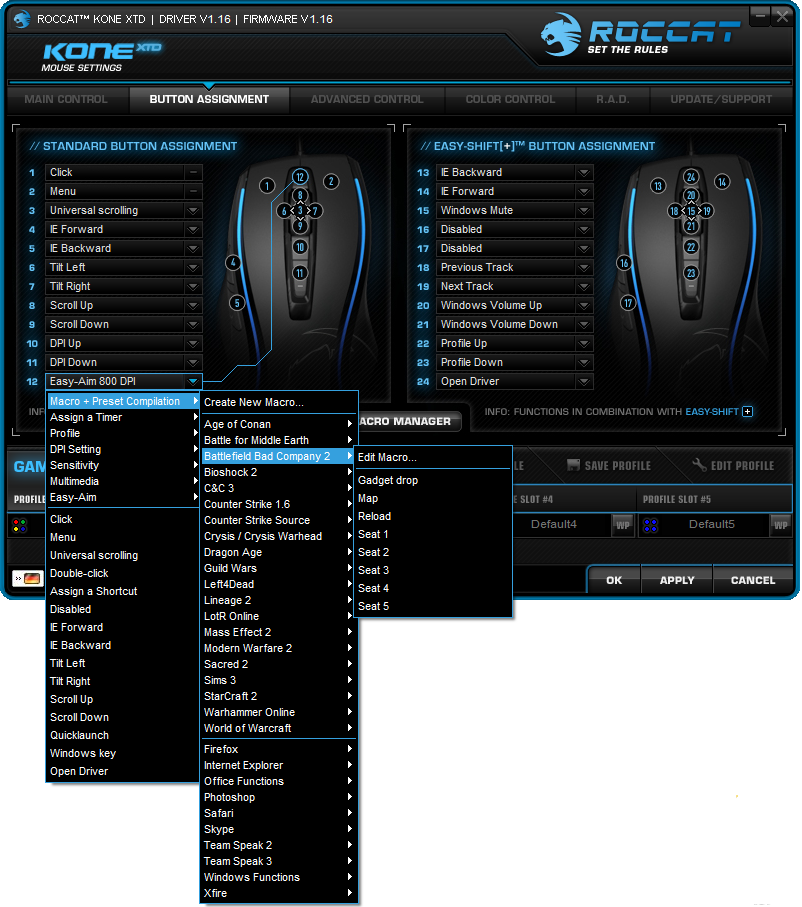Viewport: 802px width, 907px height.
Task: Click marker 16 on Easy-Shift mouse diagram
Action: tap(624, 263)
